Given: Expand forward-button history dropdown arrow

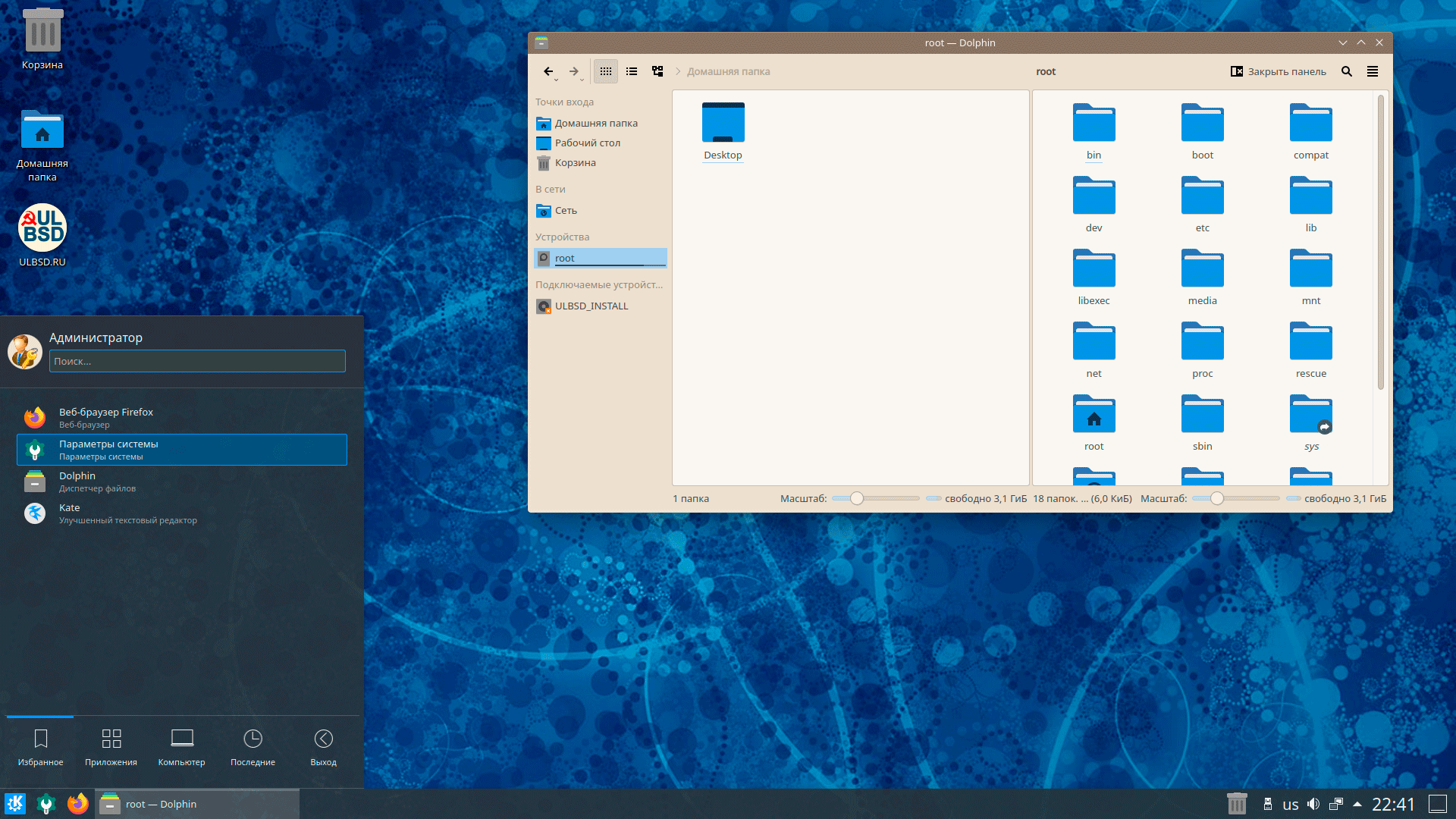Looking at the screenshot, I should (582, 80).
